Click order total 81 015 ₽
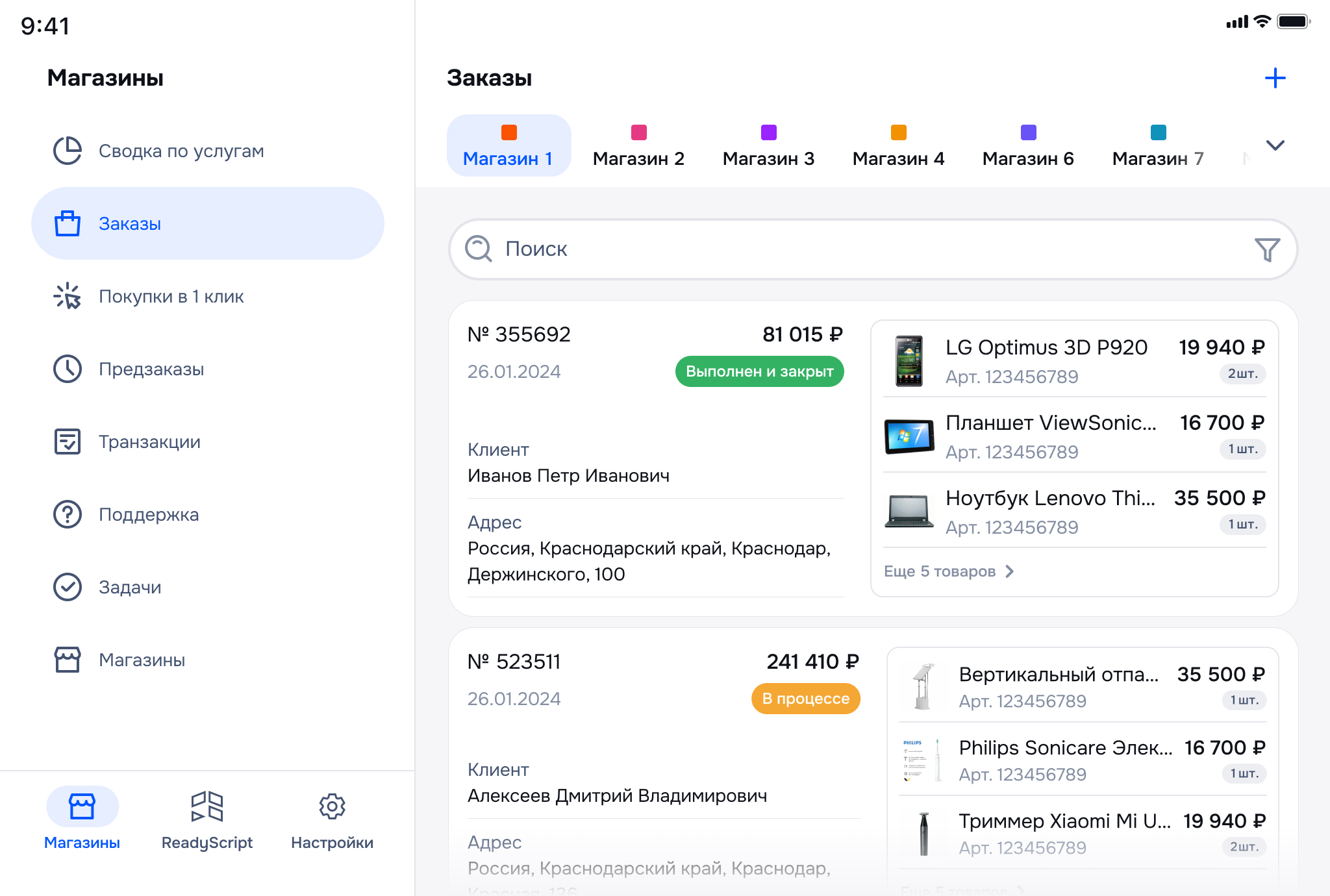The height and width of the screenshot is (896, 1330). (x=803, y=334)
